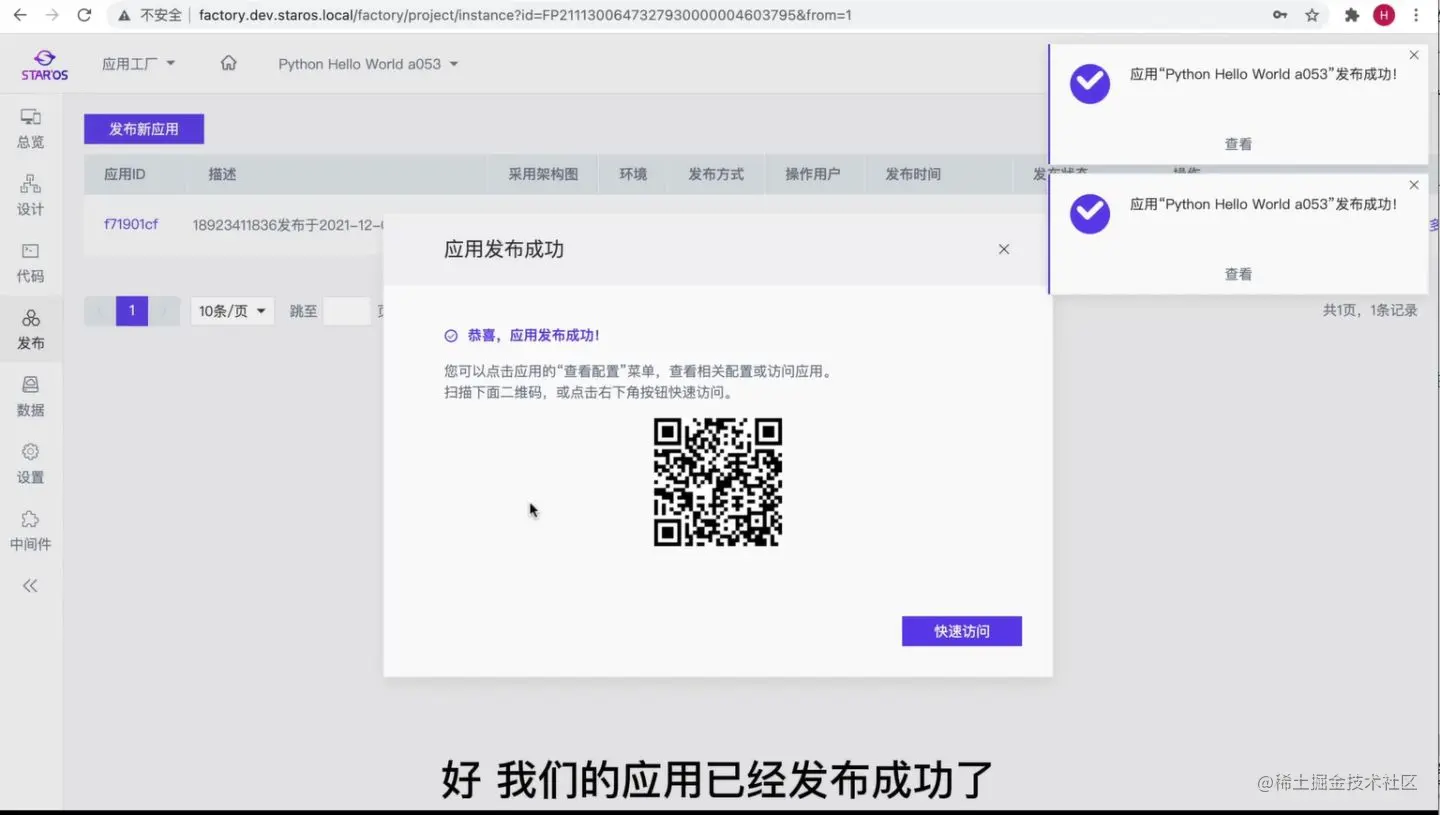This screenshot has height=815, width=1440.
Task: Open the 10条/页 page size dropdown
Action: (x=233, y=311)
